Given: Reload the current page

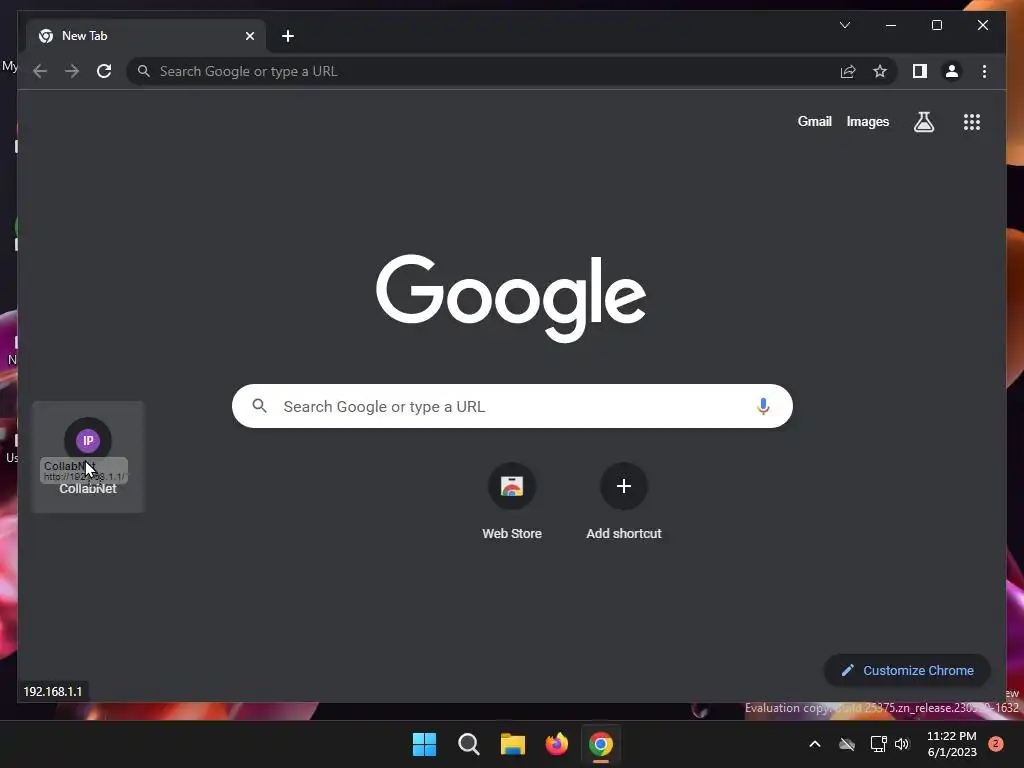Looking at the screenshot, I should [104, 71].
